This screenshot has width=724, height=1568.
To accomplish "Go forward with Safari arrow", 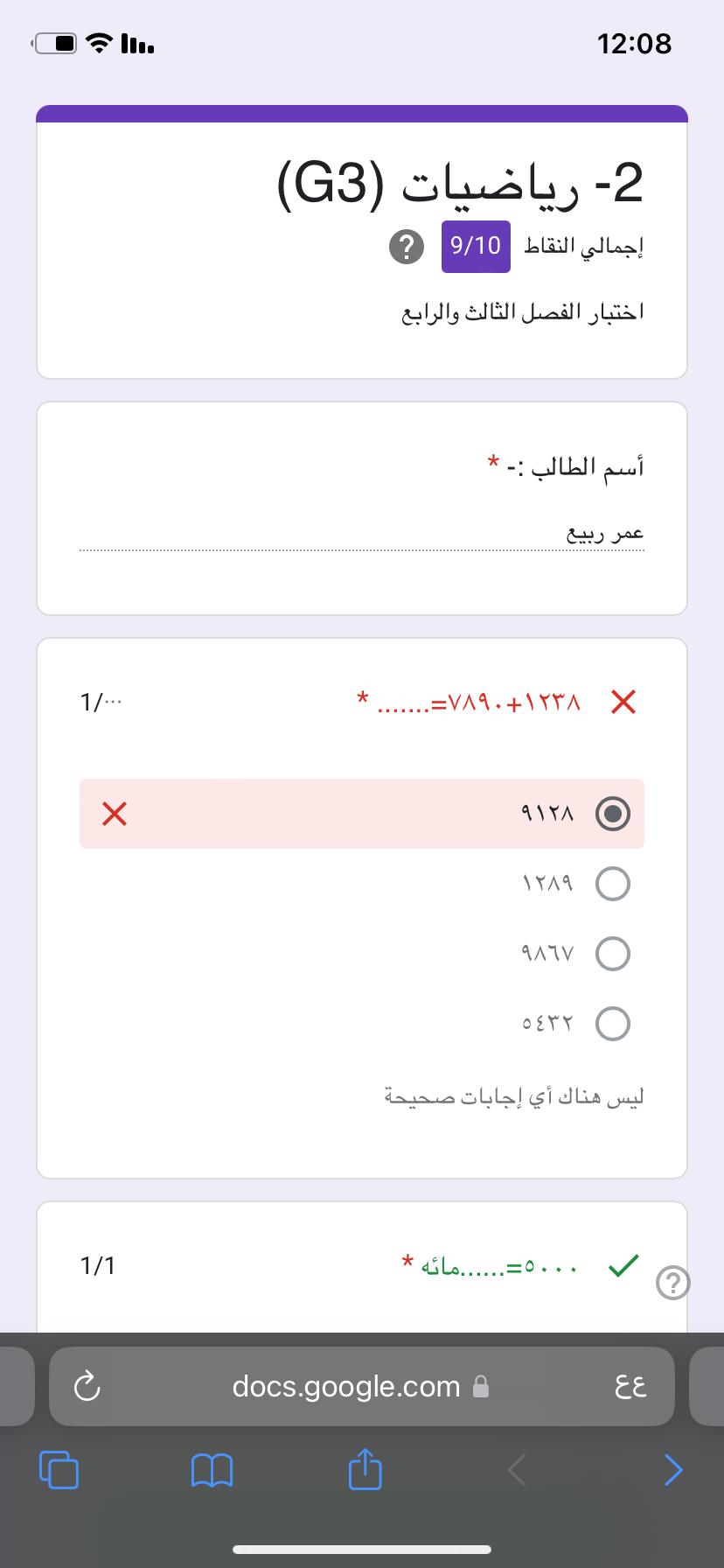I will [672, 1469].
